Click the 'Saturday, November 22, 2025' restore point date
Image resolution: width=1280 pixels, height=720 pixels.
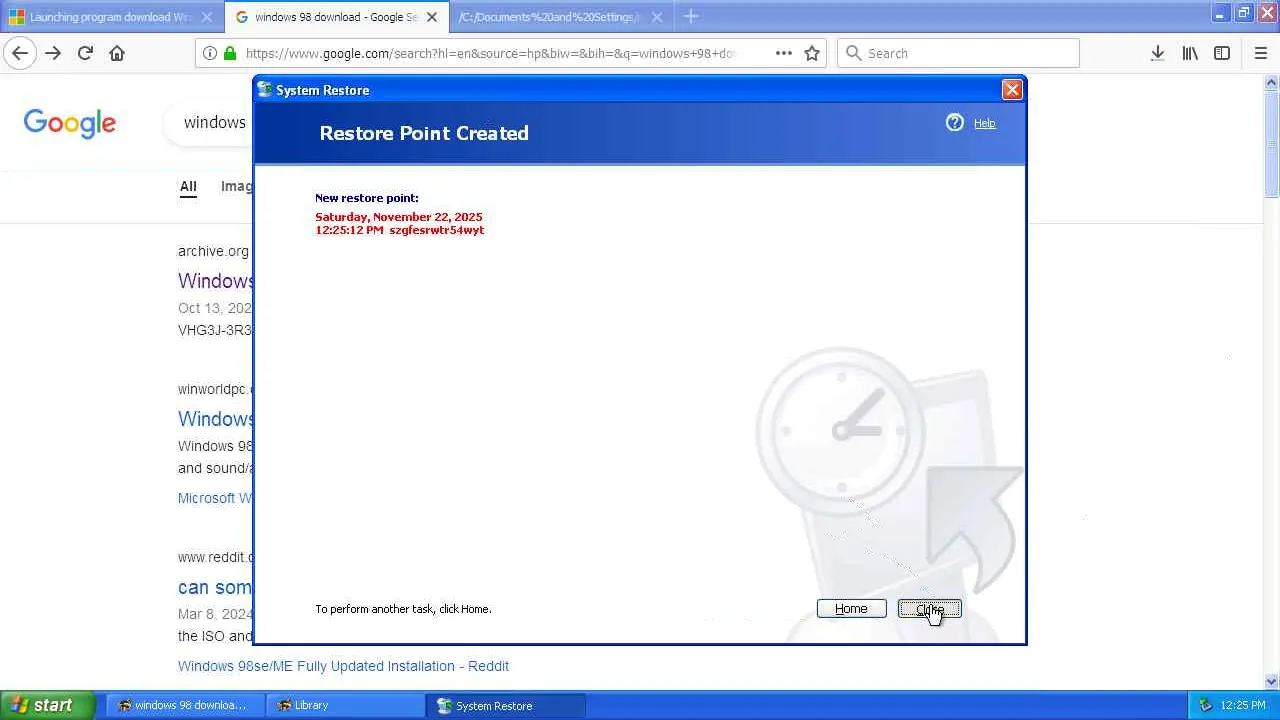399,217
